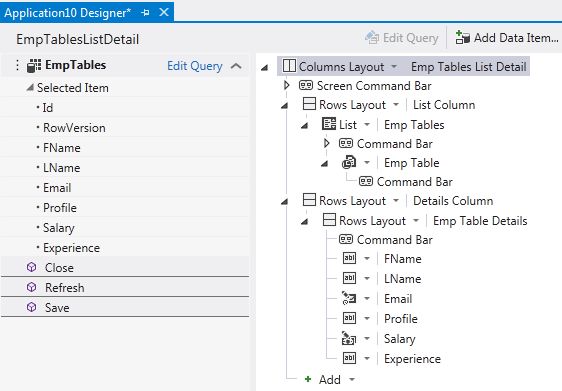
Task: Click the Add Data Item icon
Action: 462,37
